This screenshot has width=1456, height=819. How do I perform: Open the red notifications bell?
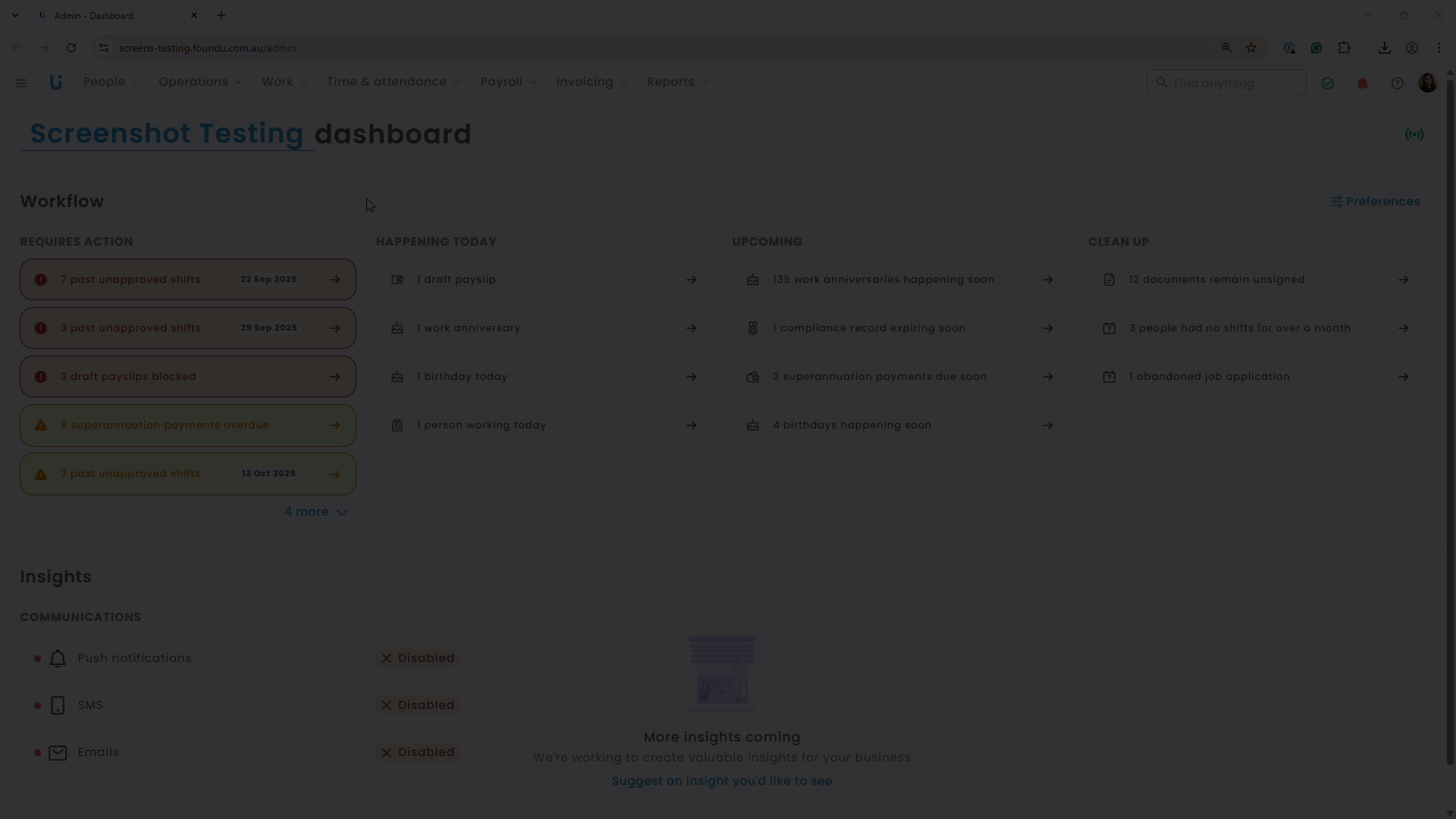pyautogui.click(x=1362, y=83)
